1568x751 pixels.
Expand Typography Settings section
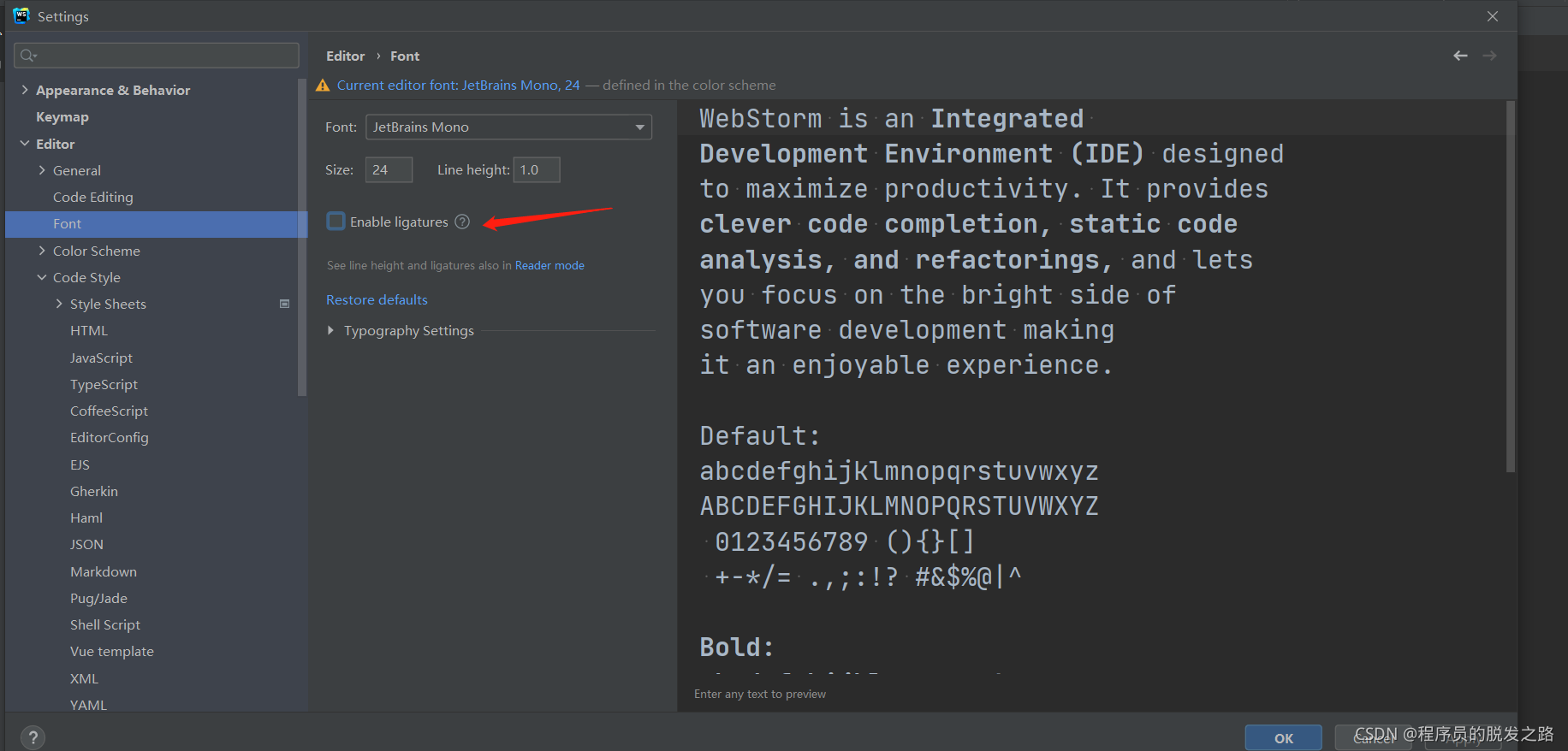point(330,330)
